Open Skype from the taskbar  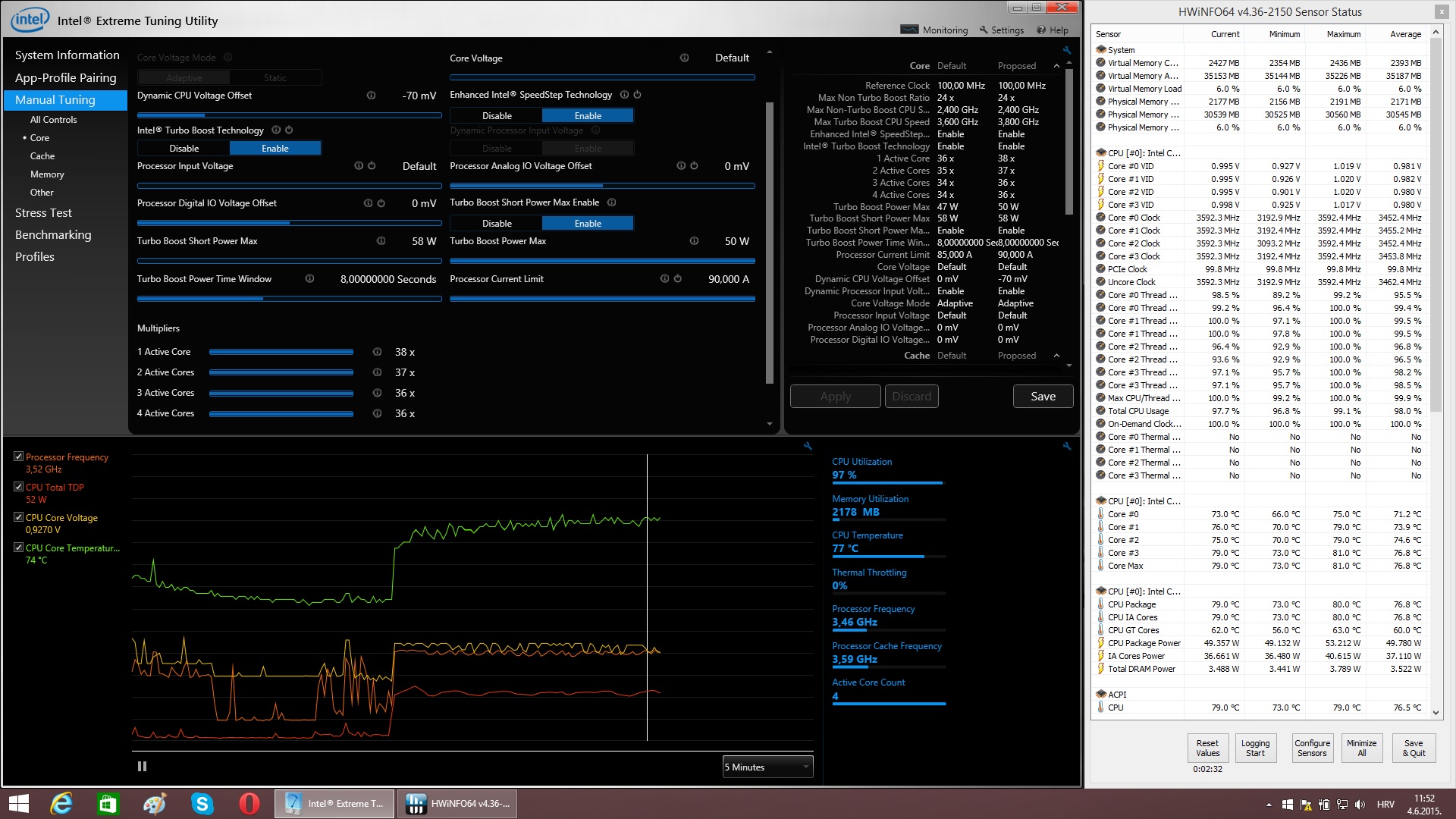click(202, 804)
